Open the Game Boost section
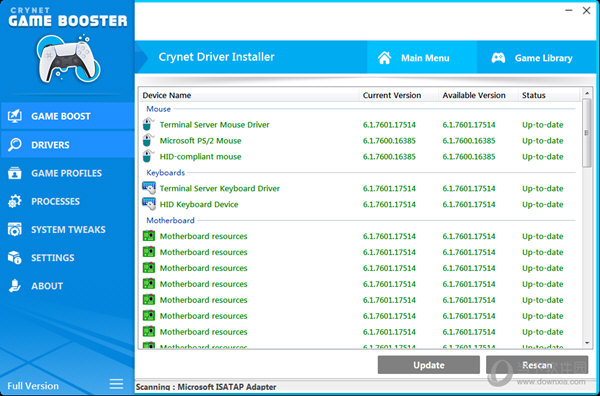This screenshot has width=600, height=396. coord(67,116)
